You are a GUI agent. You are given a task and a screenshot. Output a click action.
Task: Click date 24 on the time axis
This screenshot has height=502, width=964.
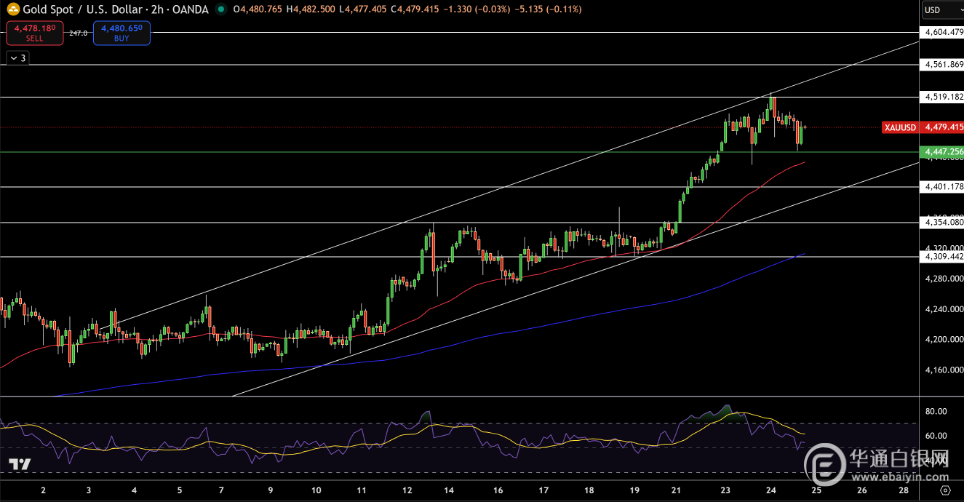click(x=770, y=492)
